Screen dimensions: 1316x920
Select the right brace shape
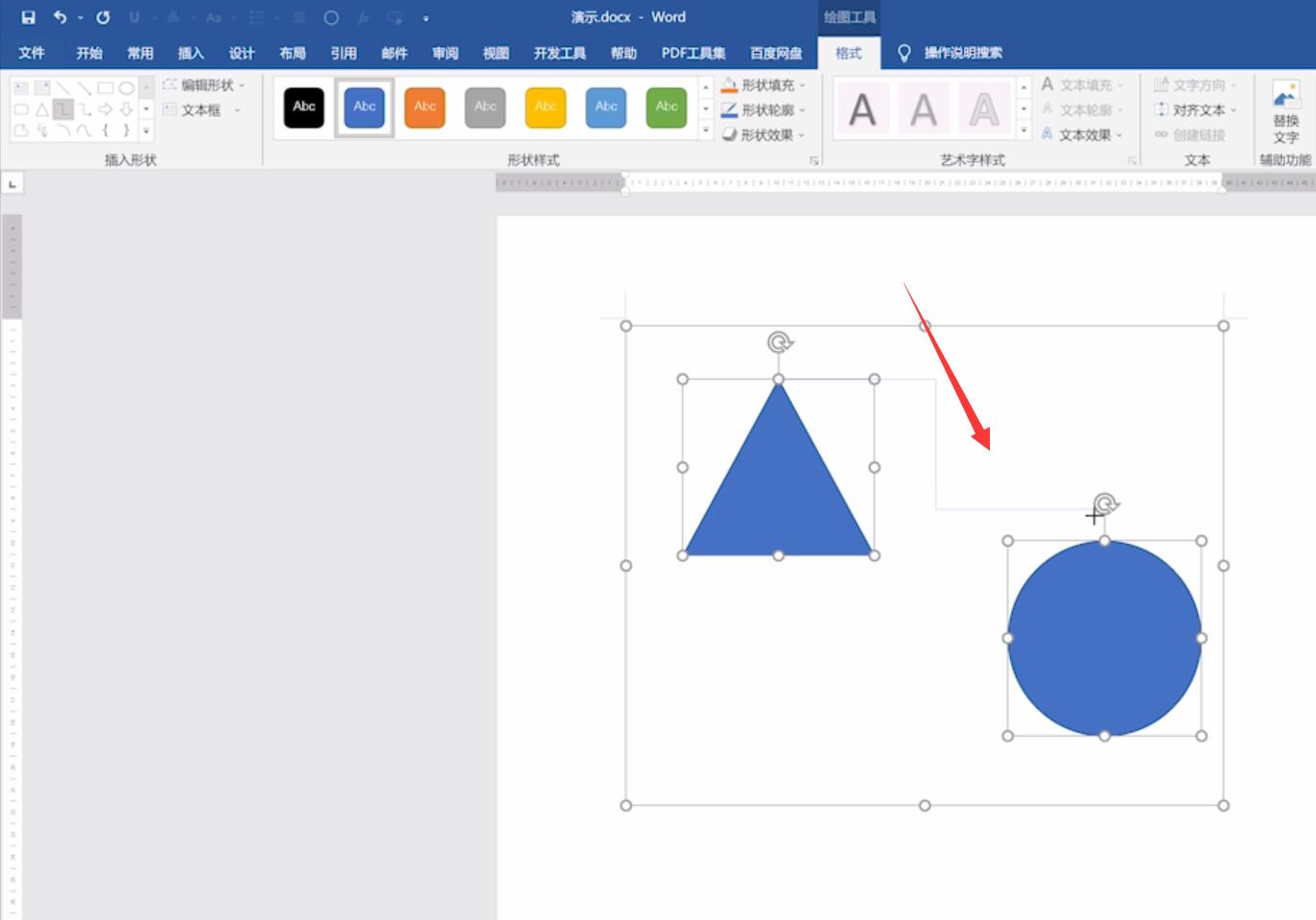coord(127,130)
